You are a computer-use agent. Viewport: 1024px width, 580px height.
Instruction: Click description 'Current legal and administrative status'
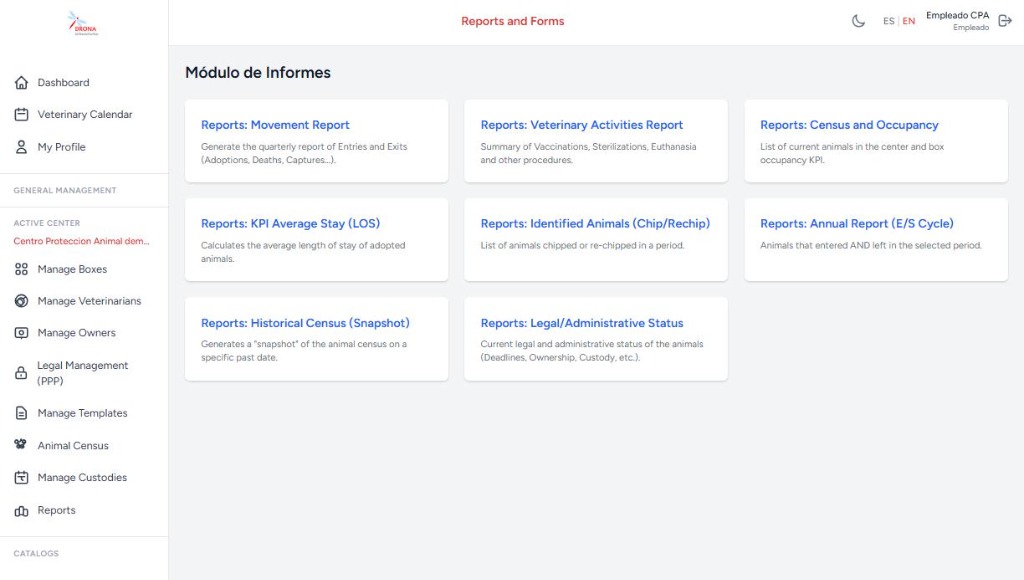[x=592, y=351]
